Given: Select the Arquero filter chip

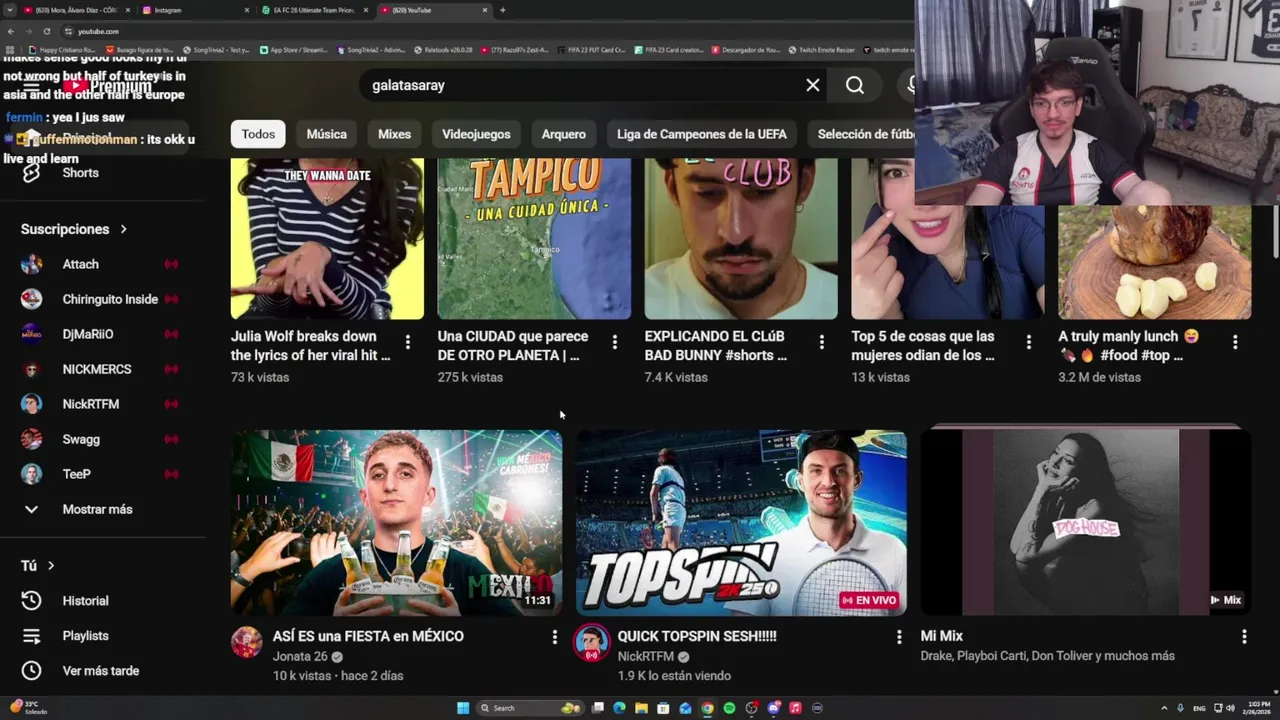Looking at the screenshot, I should (564, 134).
